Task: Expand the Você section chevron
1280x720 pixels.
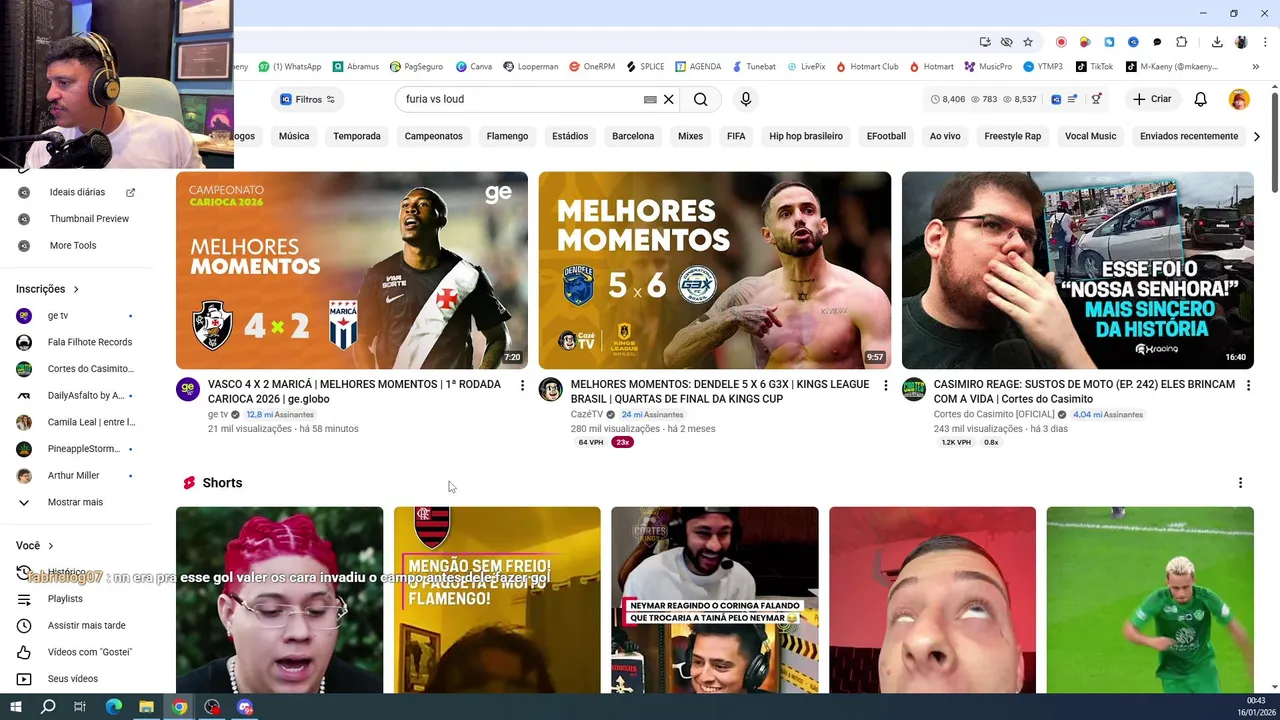Action: coord(51,546)
